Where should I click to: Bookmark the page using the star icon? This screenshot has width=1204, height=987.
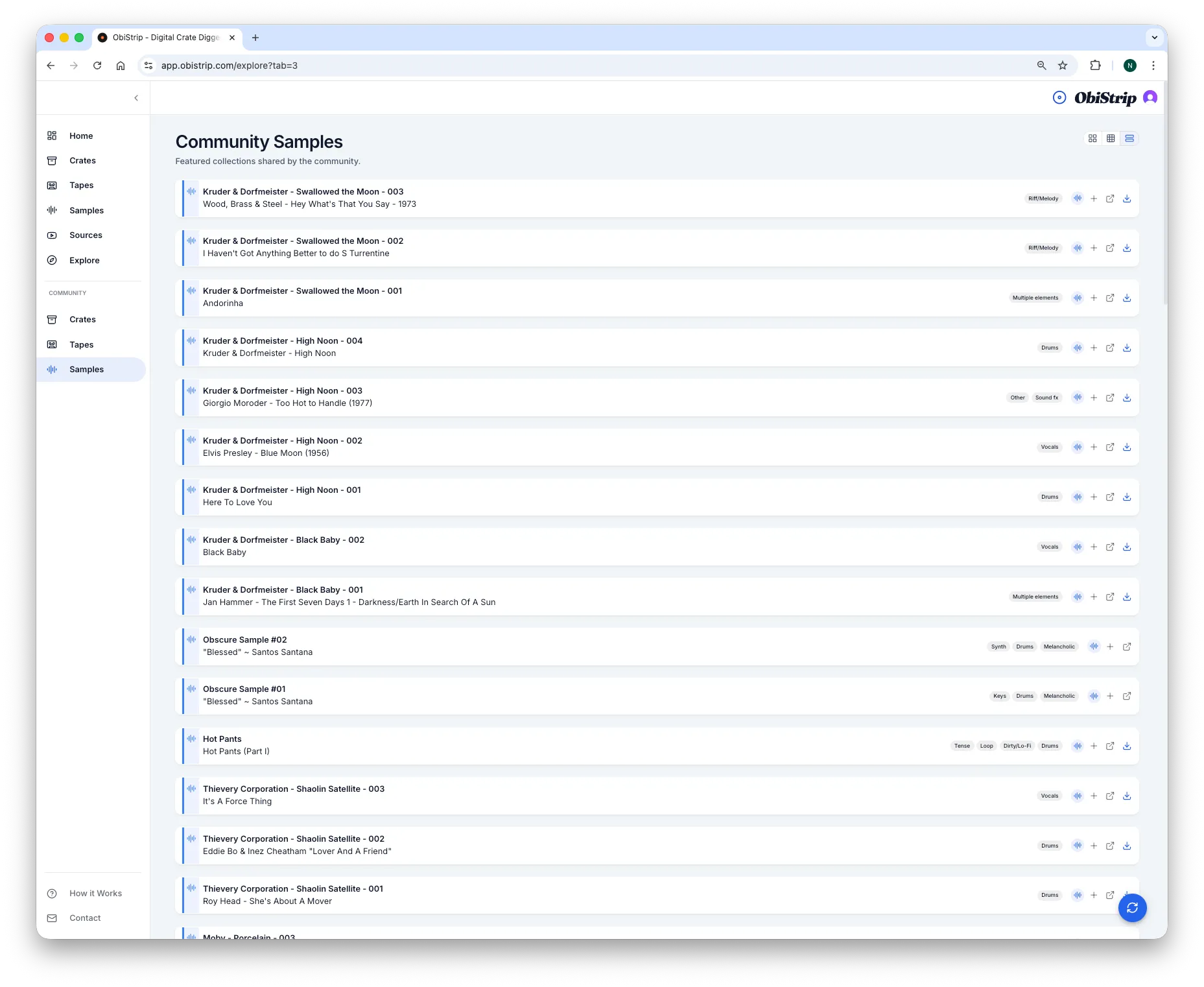1061,65
